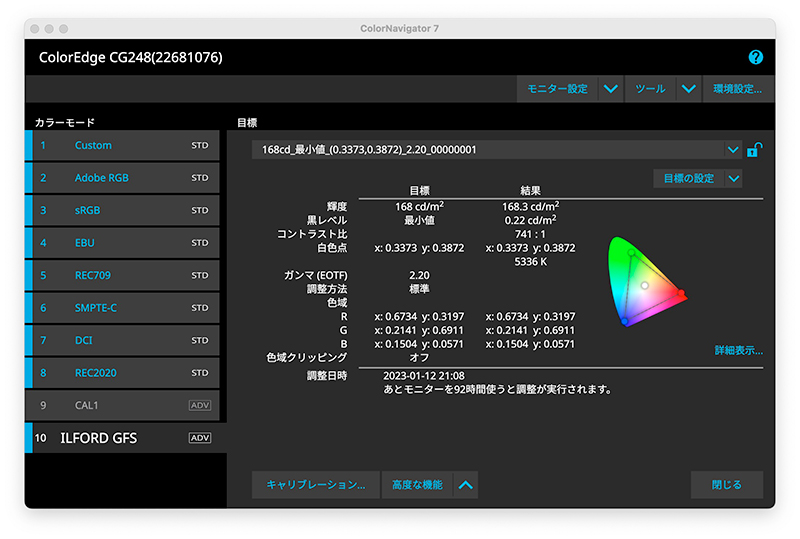Select color mode 2 Adobe RGB

tap(122, 178)
